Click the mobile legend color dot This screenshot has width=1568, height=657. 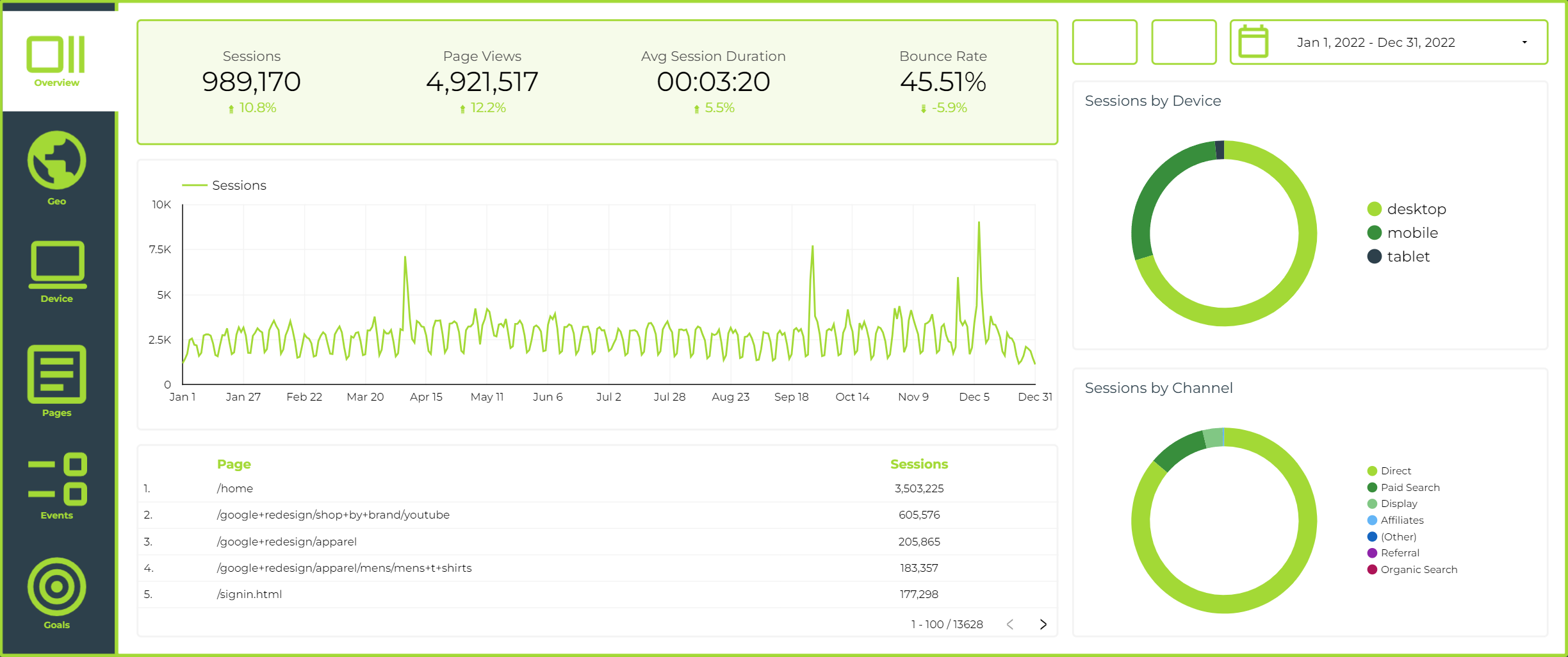tap(1374, 233)
